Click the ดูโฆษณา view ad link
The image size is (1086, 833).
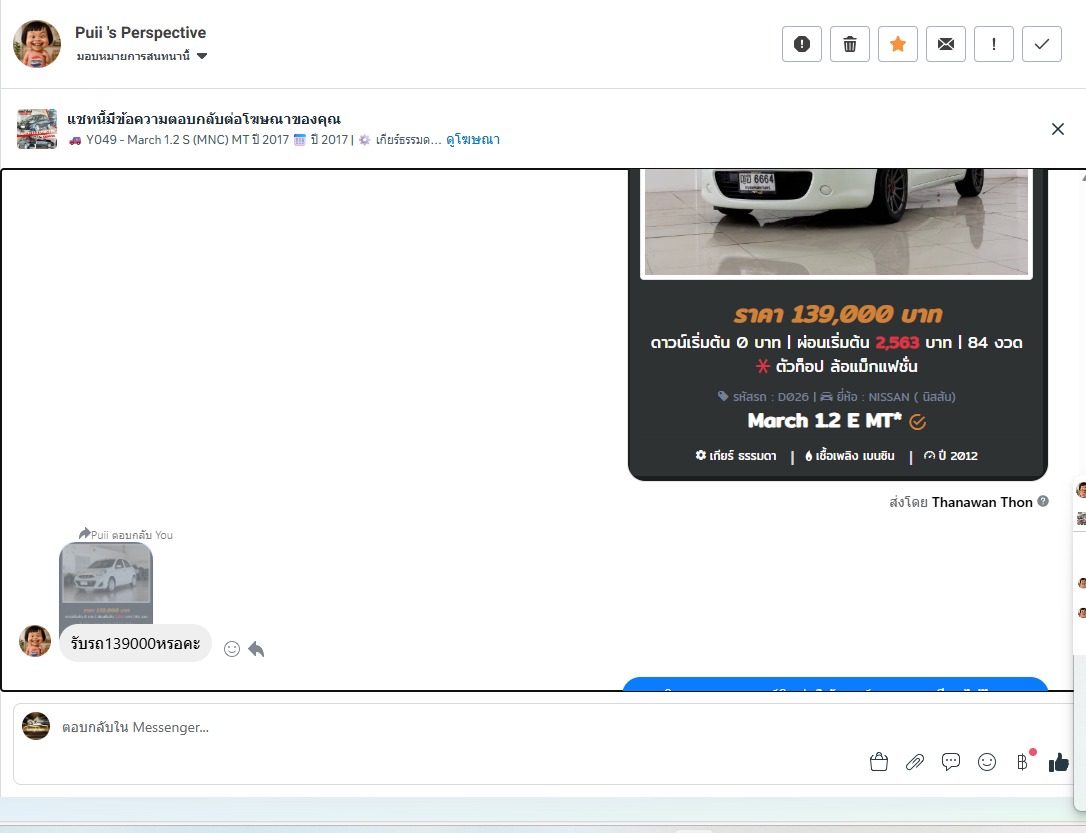pyautogui.click(x=472, y=140)
